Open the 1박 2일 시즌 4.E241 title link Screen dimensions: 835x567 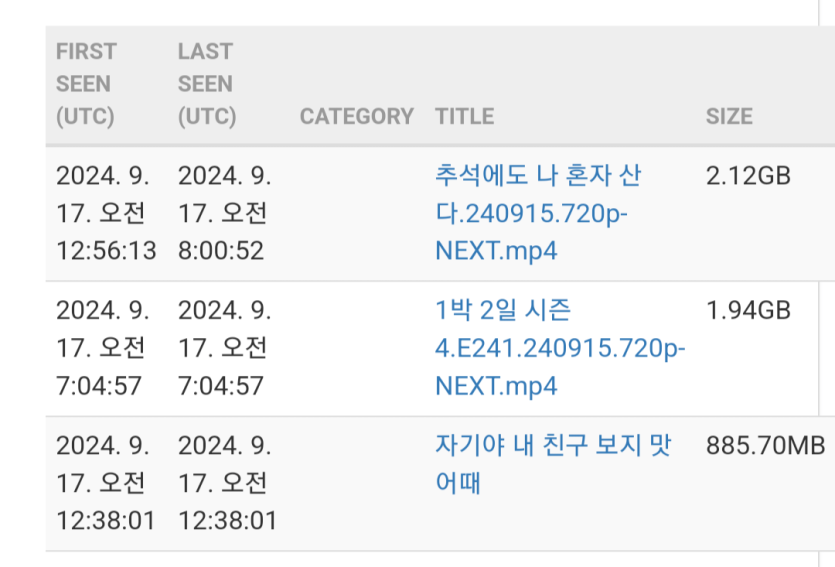560,348
